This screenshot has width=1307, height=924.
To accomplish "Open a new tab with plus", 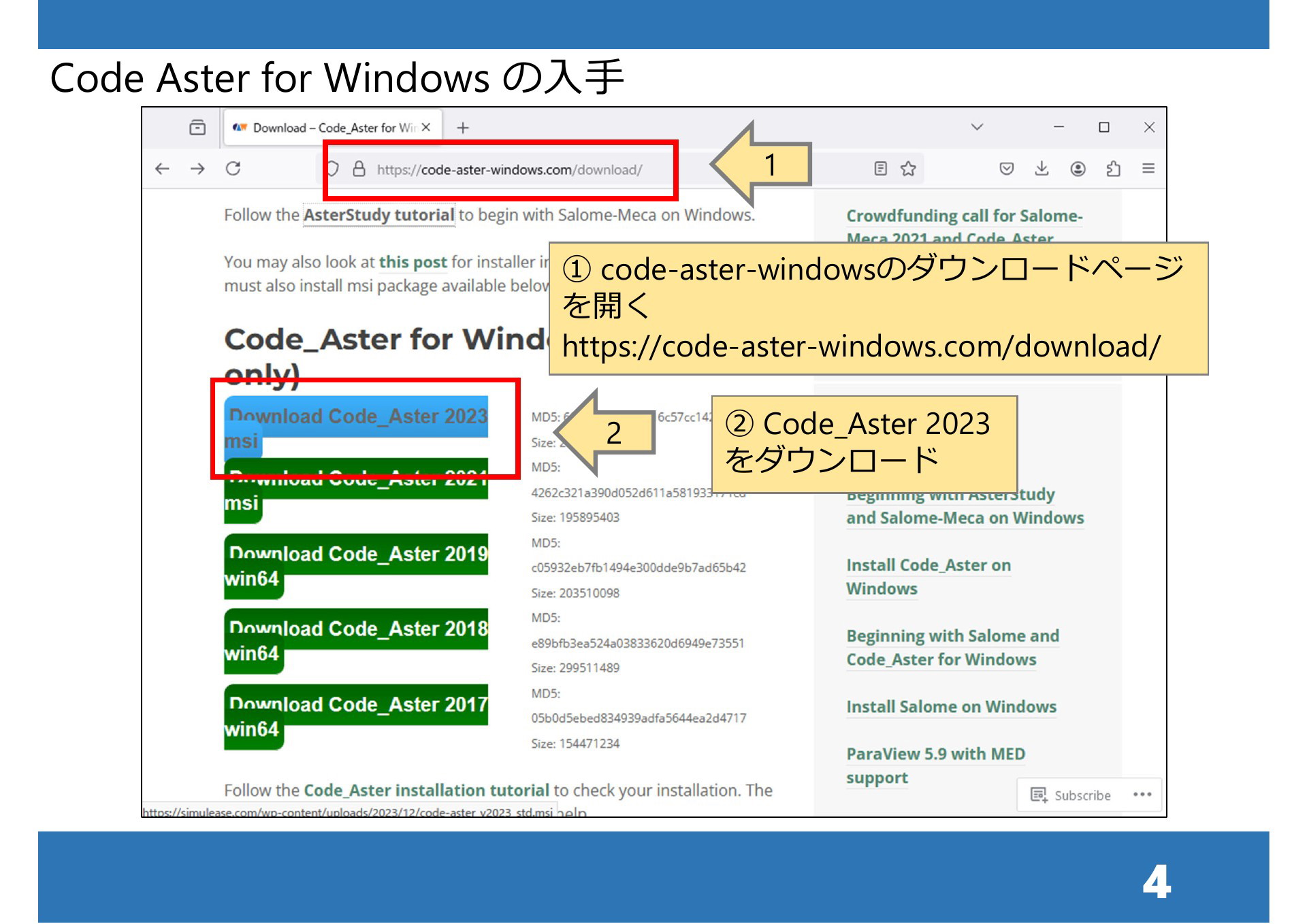I will point(463,128).
